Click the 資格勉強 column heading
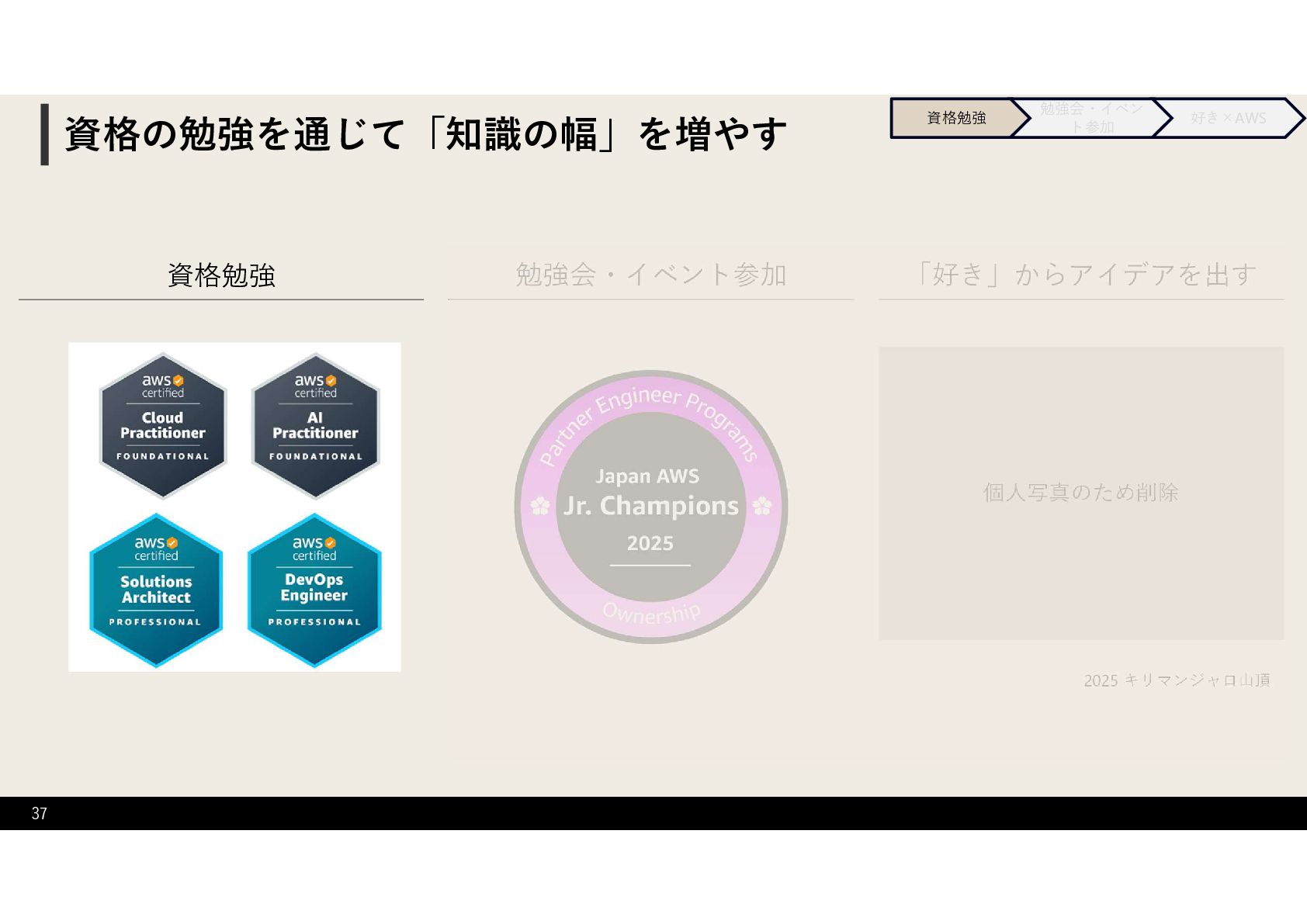The height and width of the screenshot is (924, 1307). pyautogui.click(x=221, y=275)
